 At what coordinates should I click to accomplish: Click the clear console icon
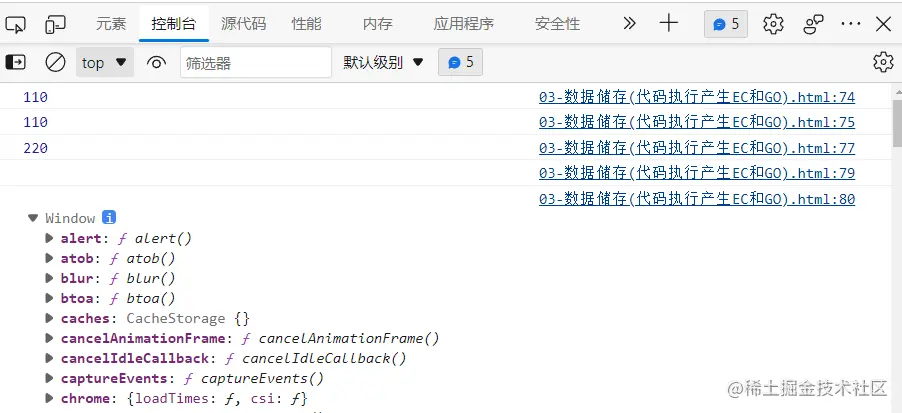click(56, 62)
